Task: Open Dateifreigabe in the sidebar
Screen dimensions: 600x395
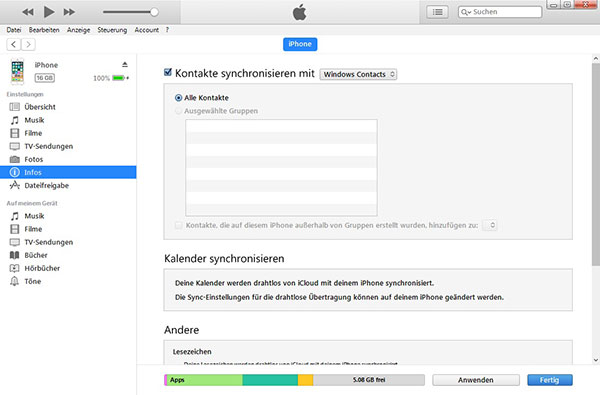Action: click(x=68, y=186)
